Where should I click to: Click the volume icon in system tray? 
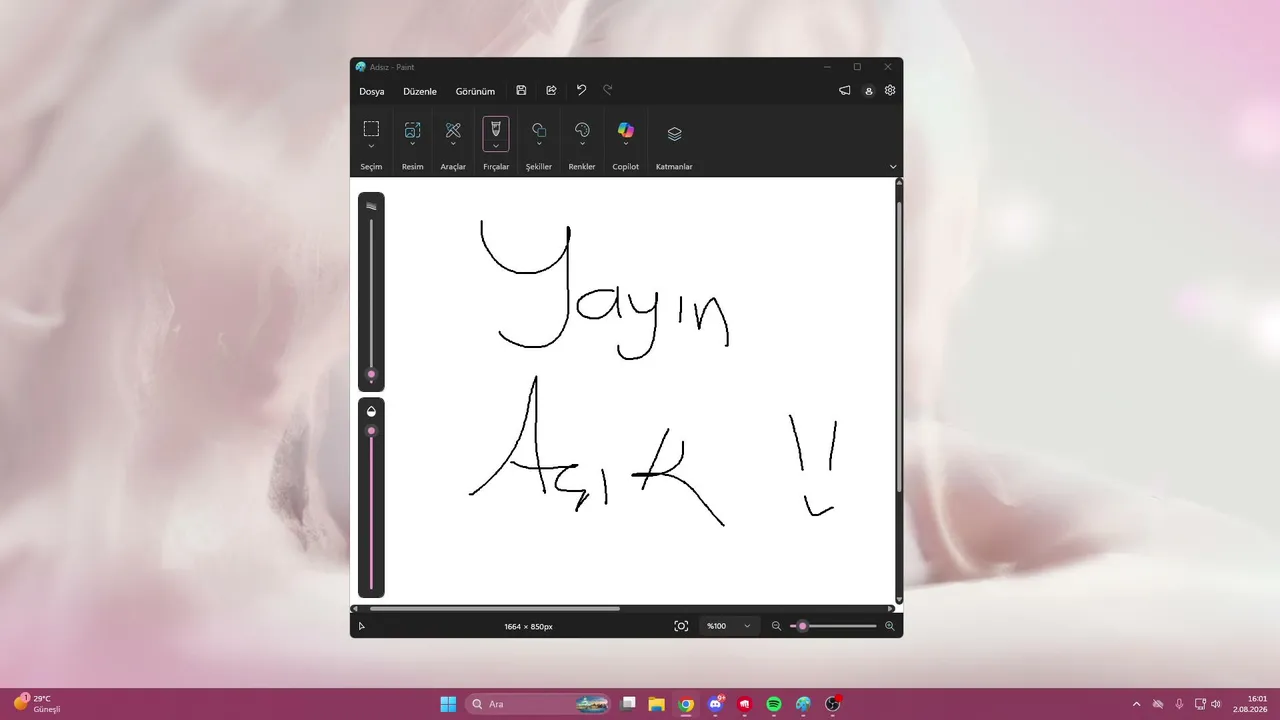(1216, 704)
